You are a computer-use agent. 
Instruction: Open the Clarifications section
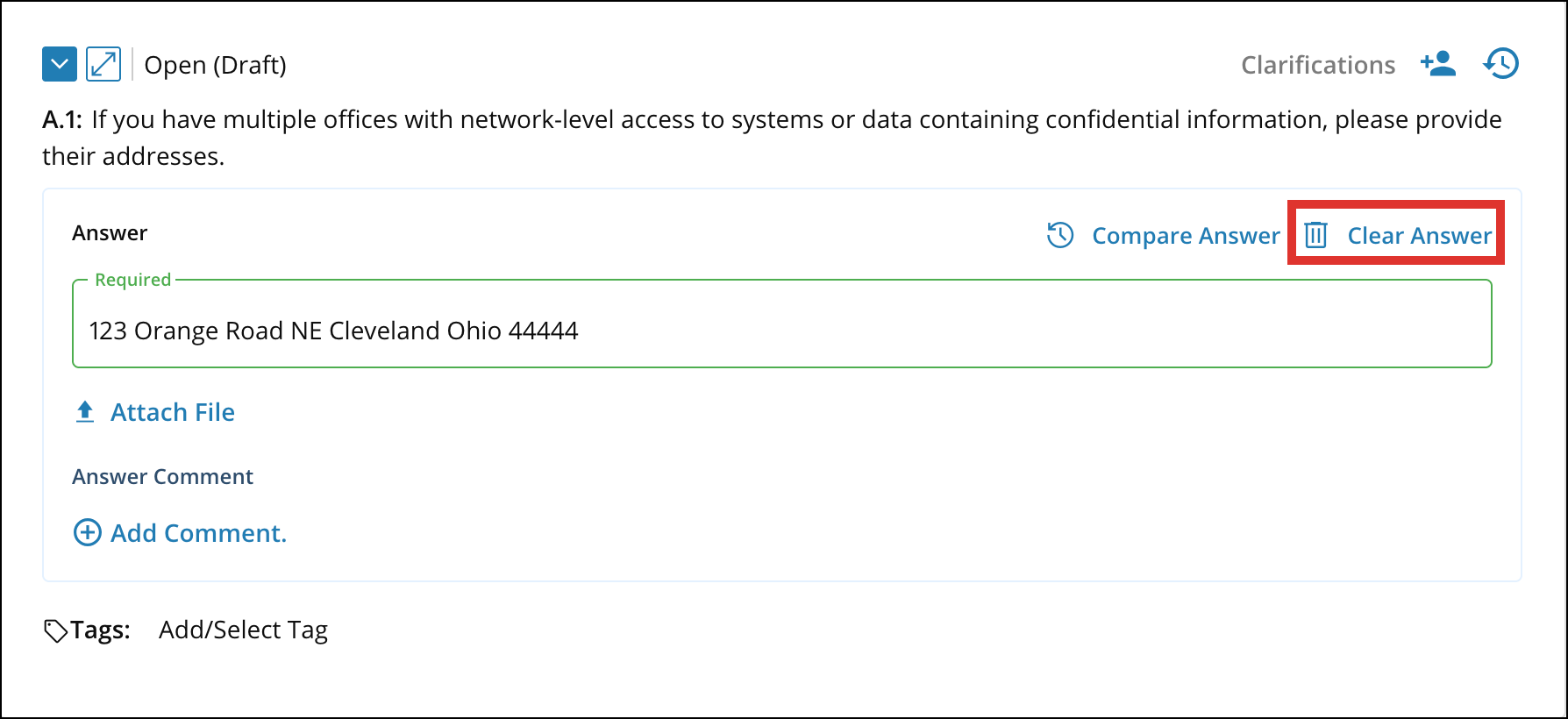click(1317, 65)
